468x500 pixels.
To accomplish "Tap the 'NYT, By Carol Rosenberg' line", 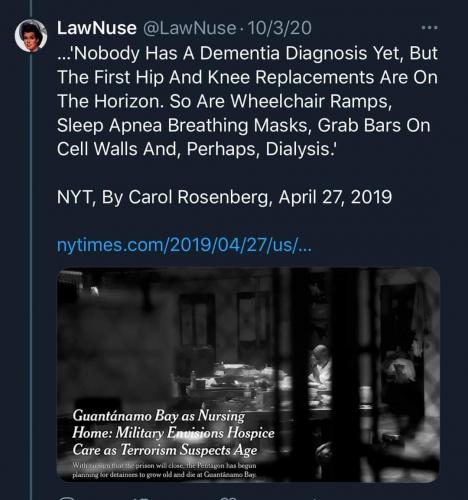I will click(x=224, y=197).
